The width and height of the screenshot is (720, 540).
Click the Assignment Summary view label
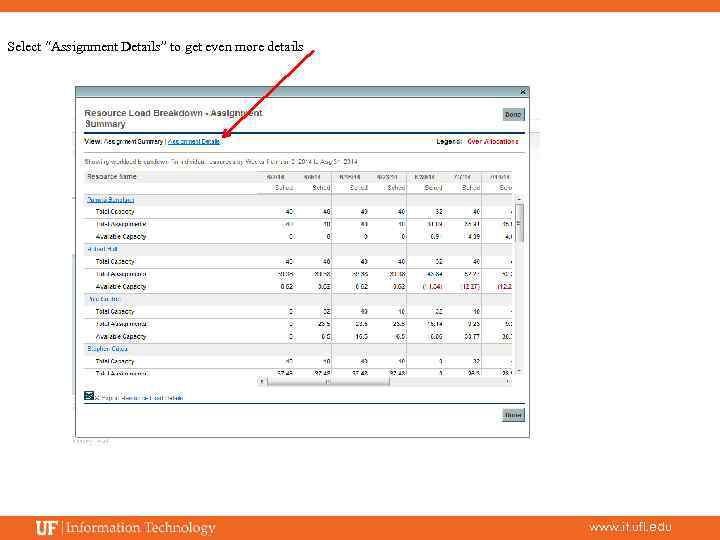coord(133,141)
